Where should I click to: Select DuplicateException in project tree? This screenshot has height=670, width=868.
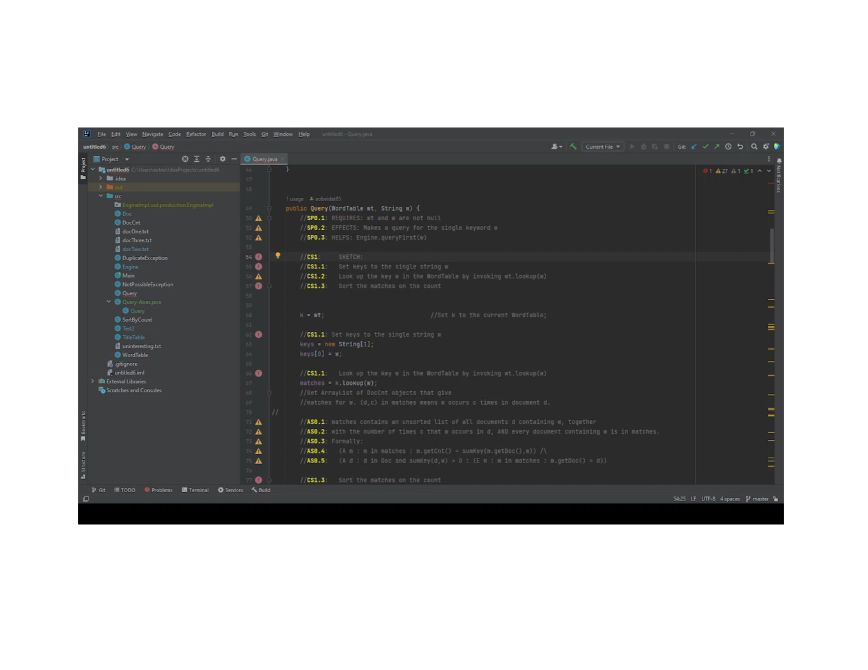click(144, 258)
